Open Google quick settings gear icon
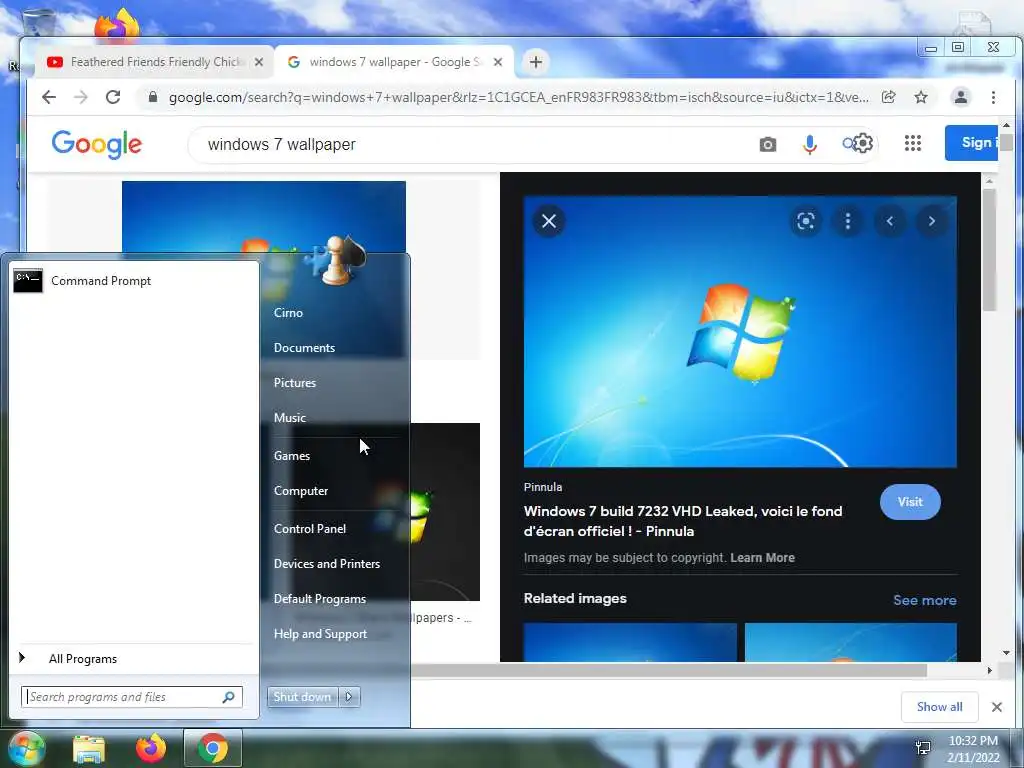 pos(863,143)
